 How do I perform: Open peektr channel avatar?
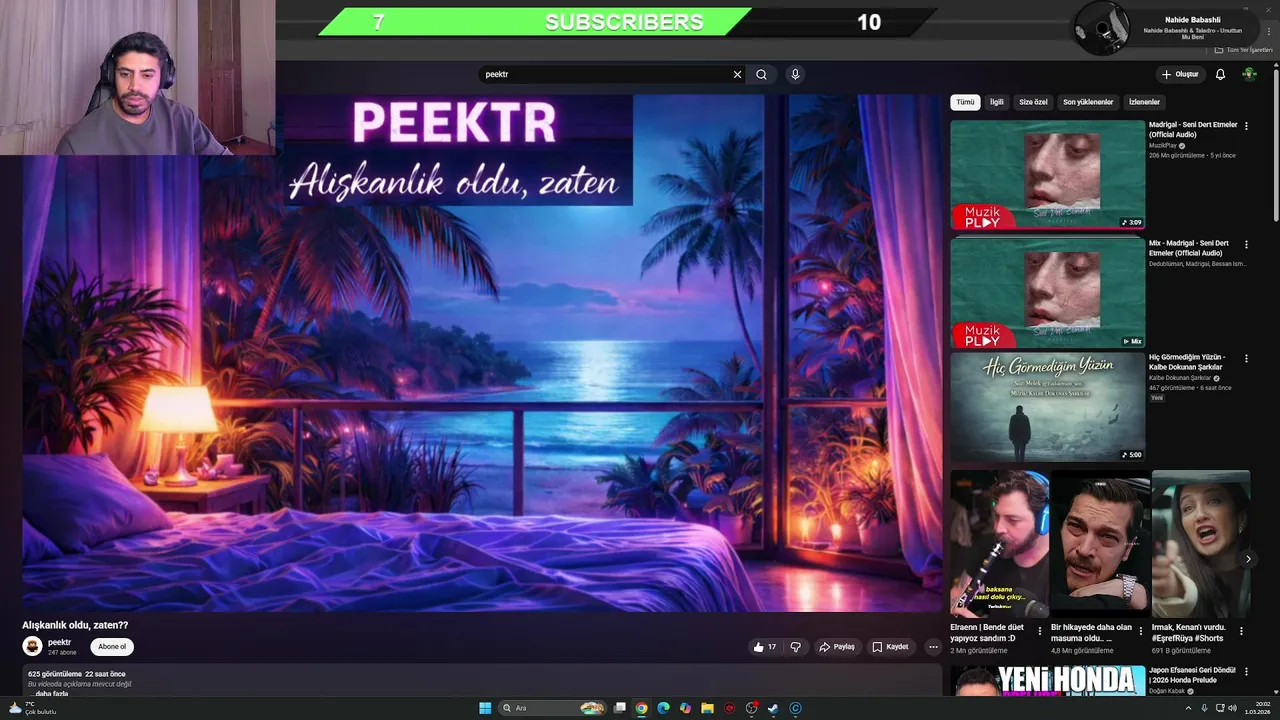(x=32, y=646)
